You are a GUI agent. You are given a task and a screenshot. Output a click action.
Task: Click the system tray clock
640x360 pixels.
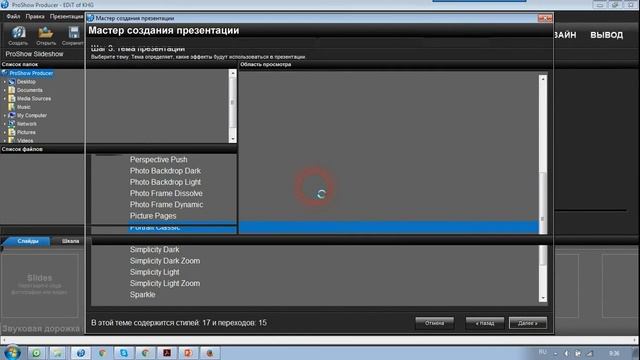tap(614, 353)
